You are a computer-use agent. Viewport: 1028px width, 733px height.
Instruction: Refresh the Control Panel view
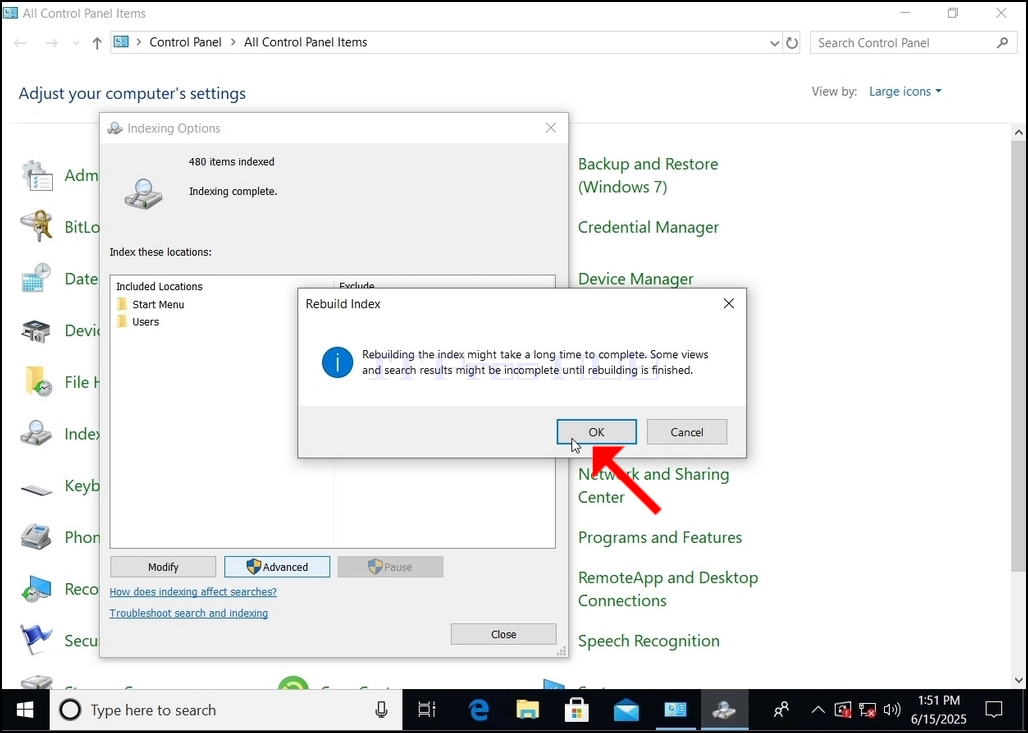[x=792, y=43]
